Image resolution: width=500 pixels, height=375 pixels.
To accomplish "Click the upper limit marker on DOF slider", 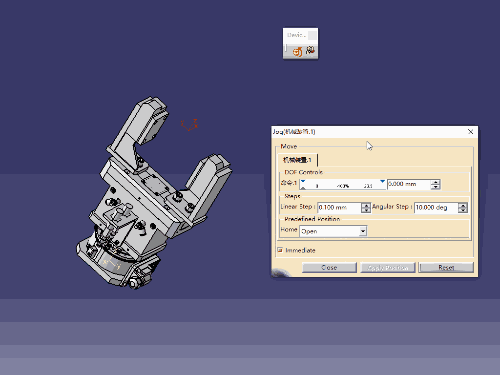I will click(x=382, y=181).
